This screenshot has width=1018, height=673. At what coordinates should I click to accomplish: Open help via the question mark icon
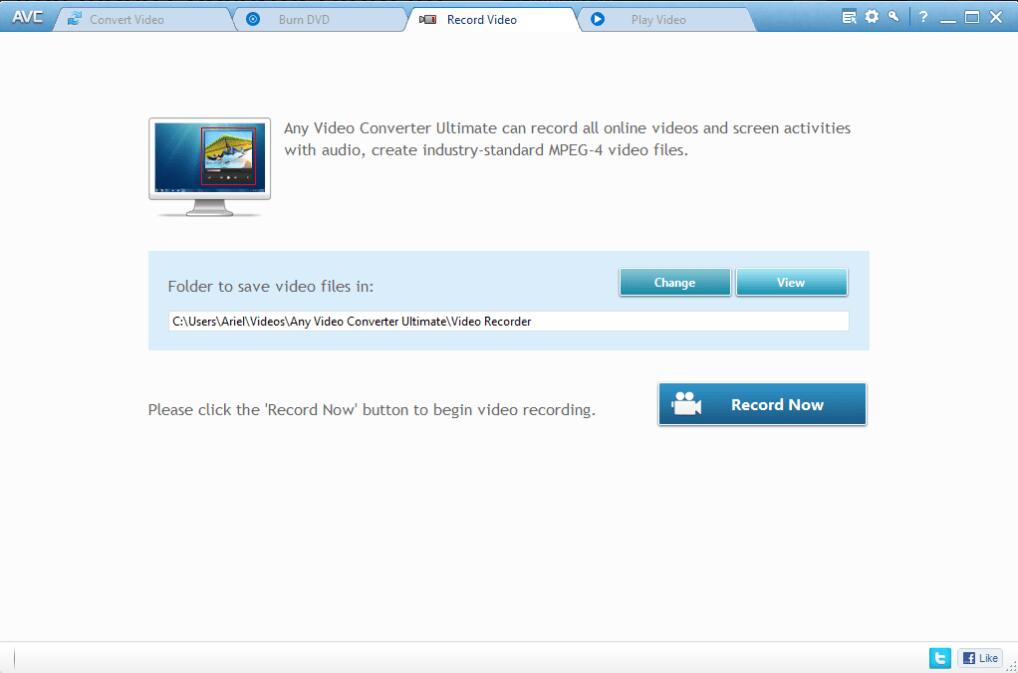point(923,18)
